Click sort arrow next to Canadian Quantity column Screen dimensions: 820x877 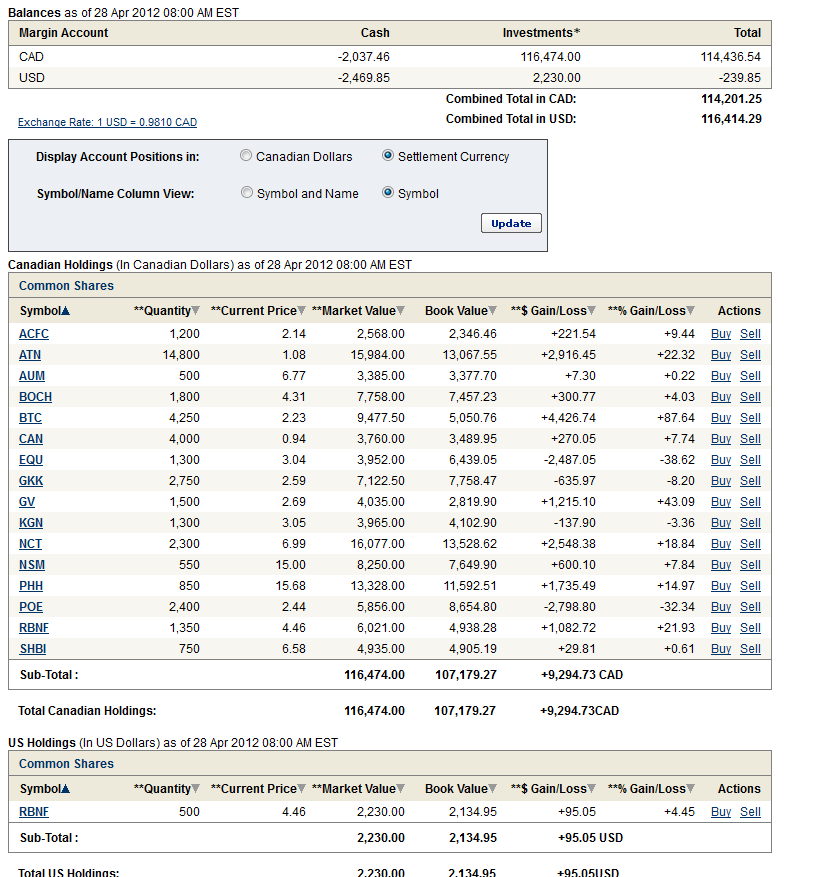195,311
